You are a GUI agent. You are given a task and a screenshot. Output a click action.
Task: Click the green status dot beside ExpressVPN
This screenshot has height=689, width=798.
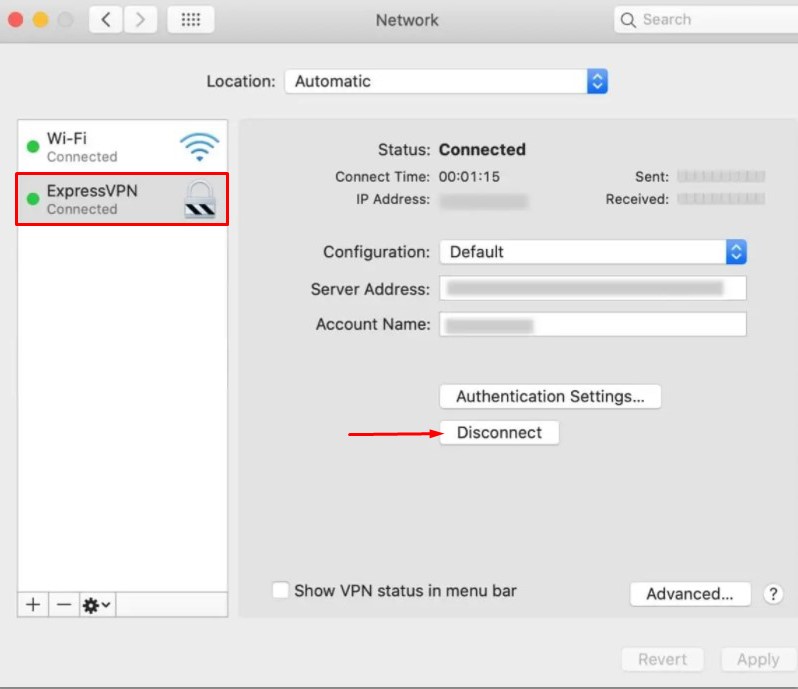(x=33, y=199)
